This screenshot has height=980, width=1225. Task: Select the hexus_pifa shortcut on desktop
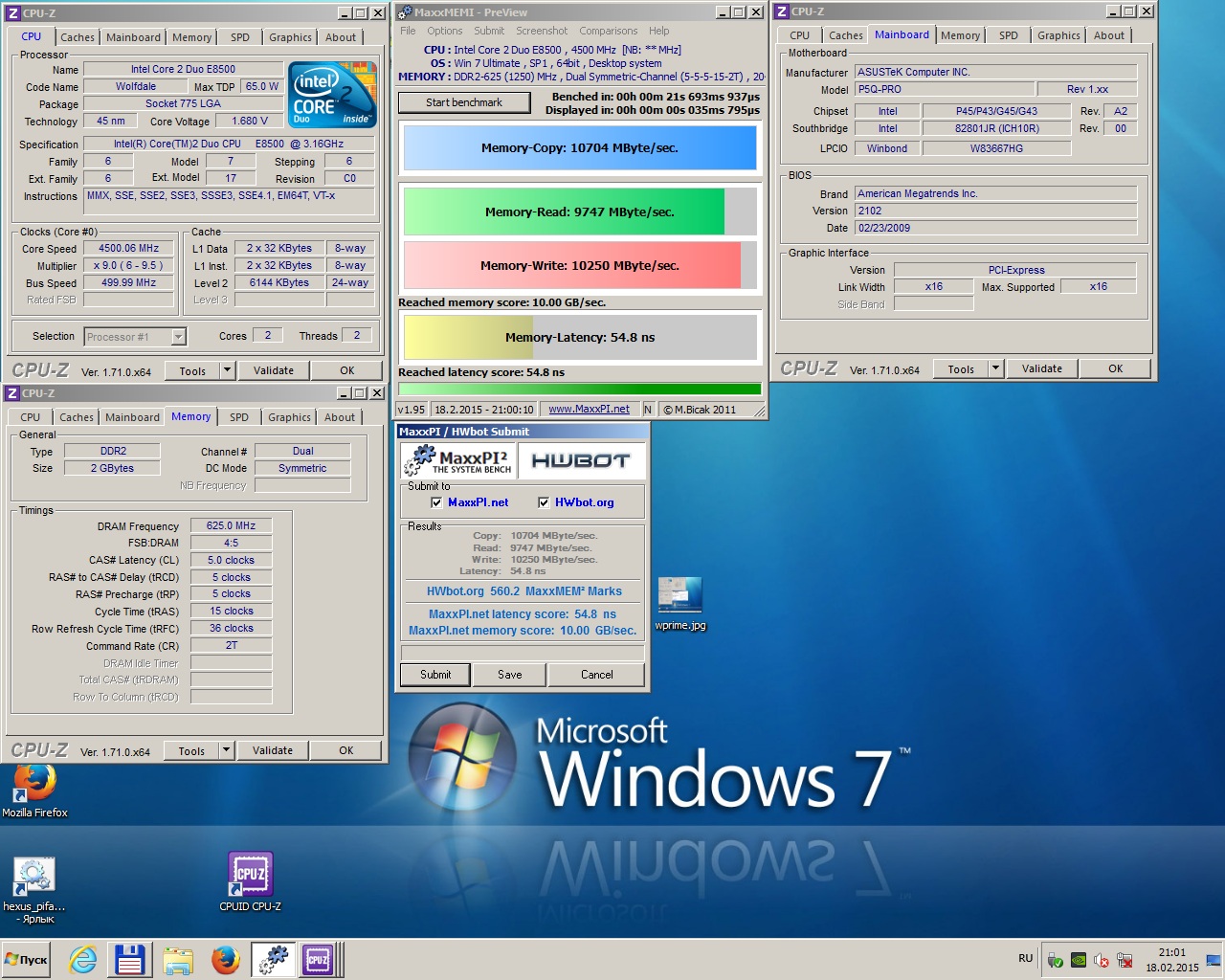click(x=34, y=890)
